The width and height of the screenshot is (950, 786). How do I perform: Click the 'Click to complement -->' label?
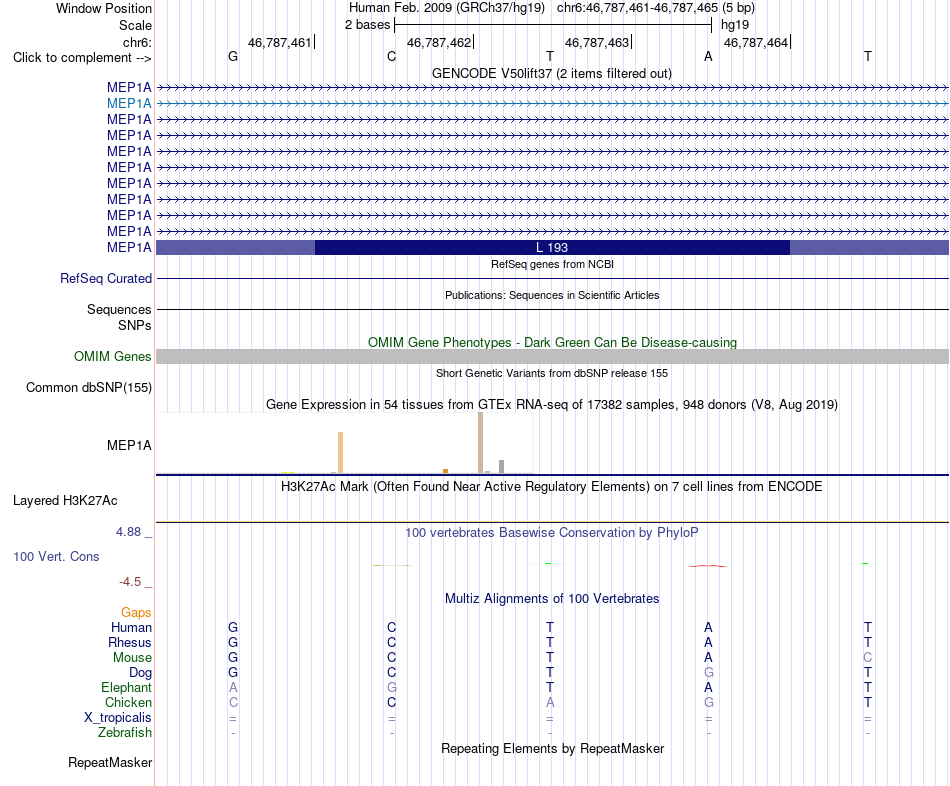coord(82,58)
